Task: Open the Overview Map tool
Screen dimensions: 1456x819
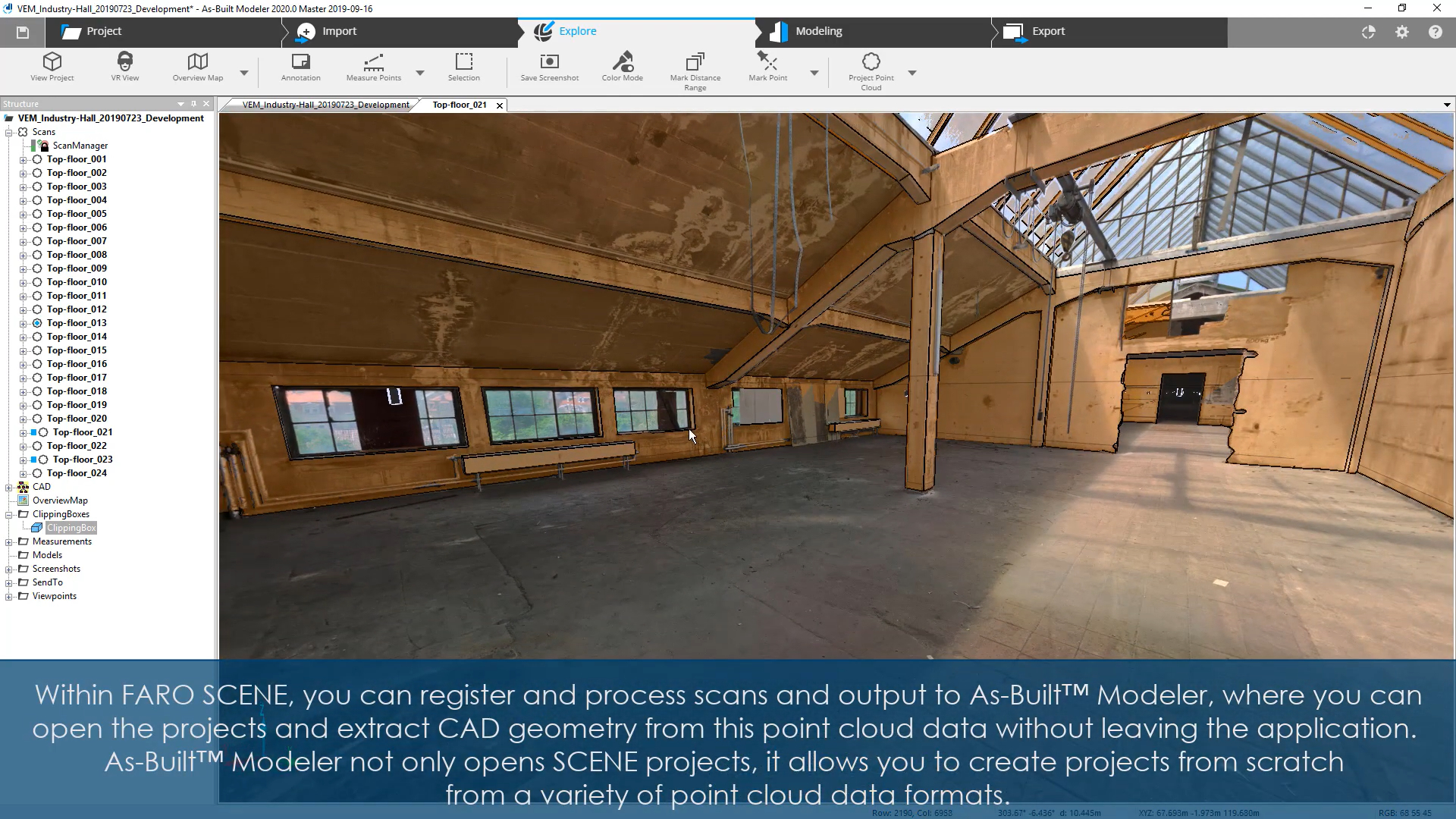Action: (x=197, y=67)
